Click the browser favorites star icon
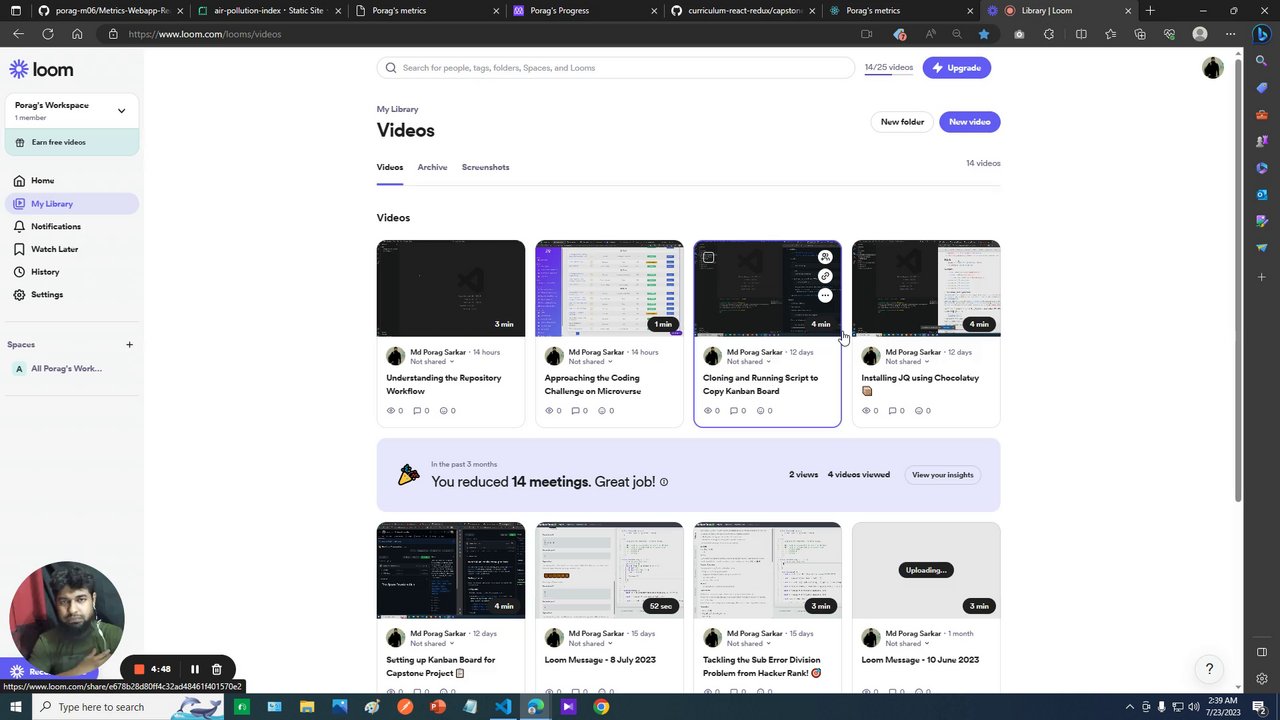The height and width of the screenshot is (720, 1280). click(x=984, y=34)
